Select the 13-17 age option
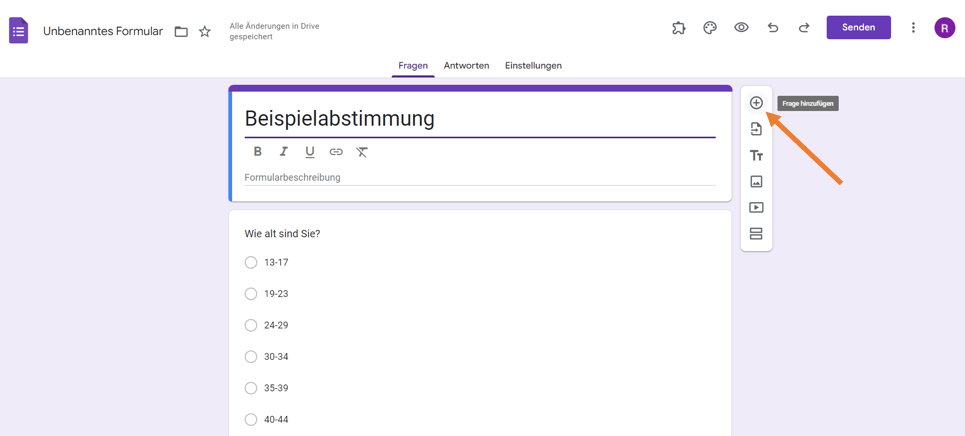This screenshot has height=436, width=965. (251, 263)
